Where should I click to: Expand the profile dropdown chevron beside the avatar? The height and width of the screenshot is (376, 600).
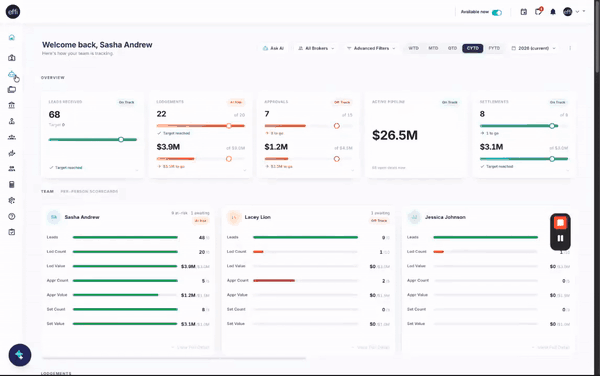pos(577,12)
